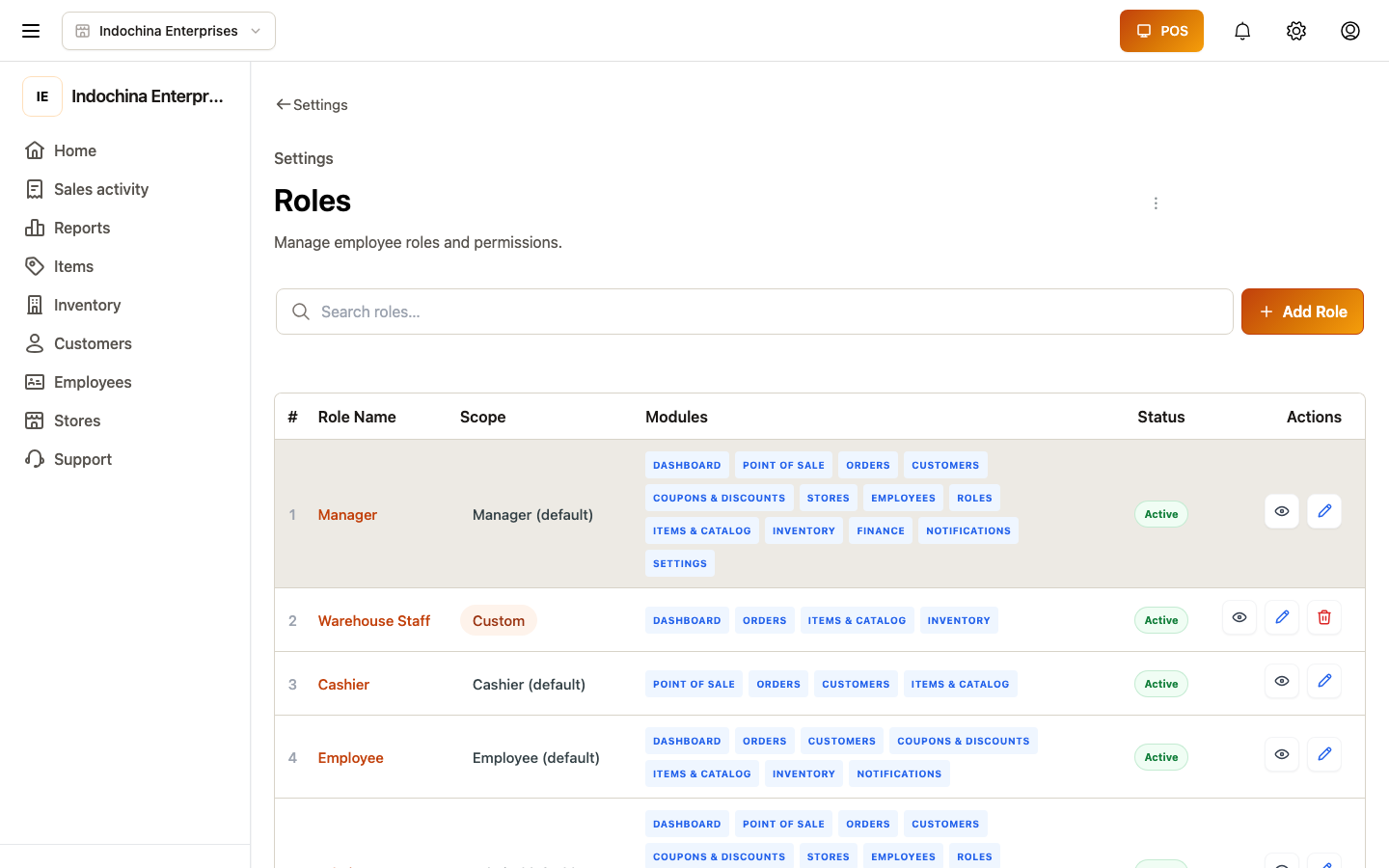Click 'Manager (default)' scope cell
This screenshot has width=1389, height=868.
[532, 515]
